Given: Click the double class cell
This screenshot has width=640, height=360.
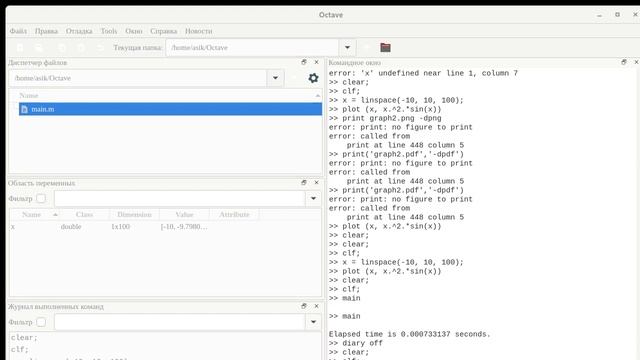Looking at the screenshot, I should tap(71, 227).
